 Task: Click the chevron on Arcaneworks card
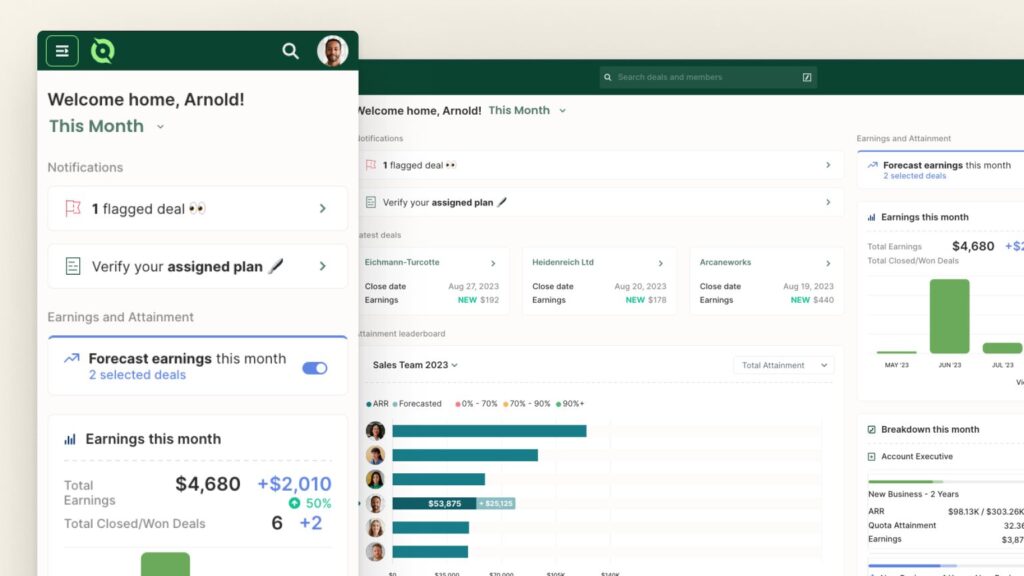pyautogui.click(x=828, y=263)
